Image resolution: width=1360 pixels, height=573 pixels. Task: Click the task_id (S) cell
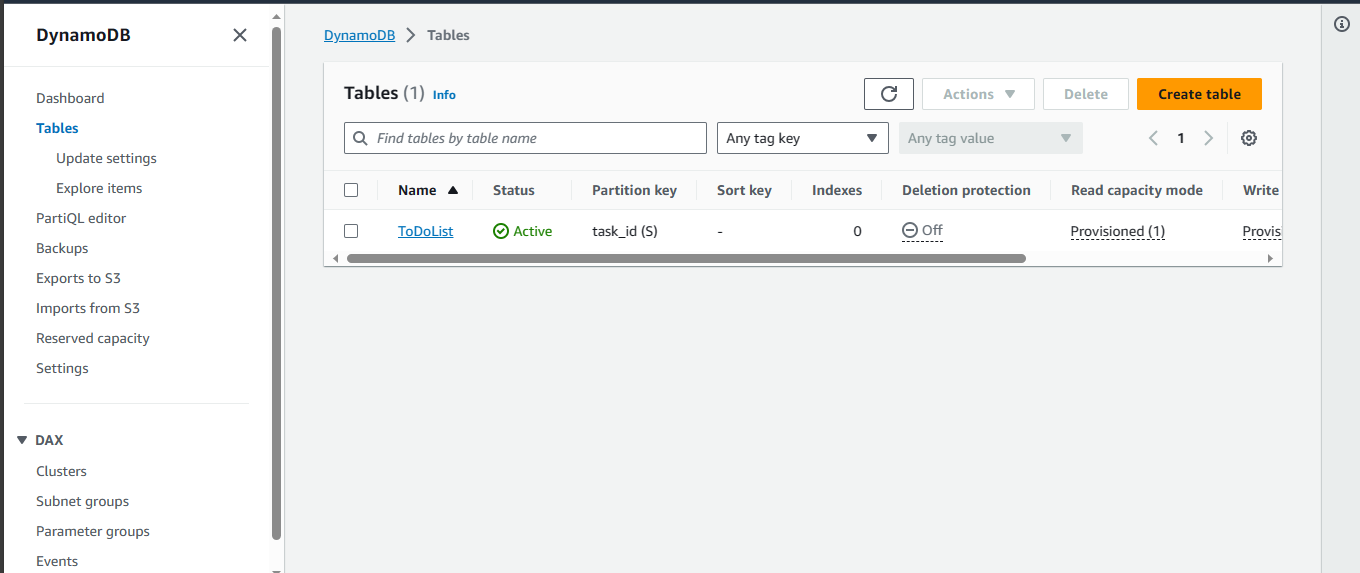click(x=625, y=231)
